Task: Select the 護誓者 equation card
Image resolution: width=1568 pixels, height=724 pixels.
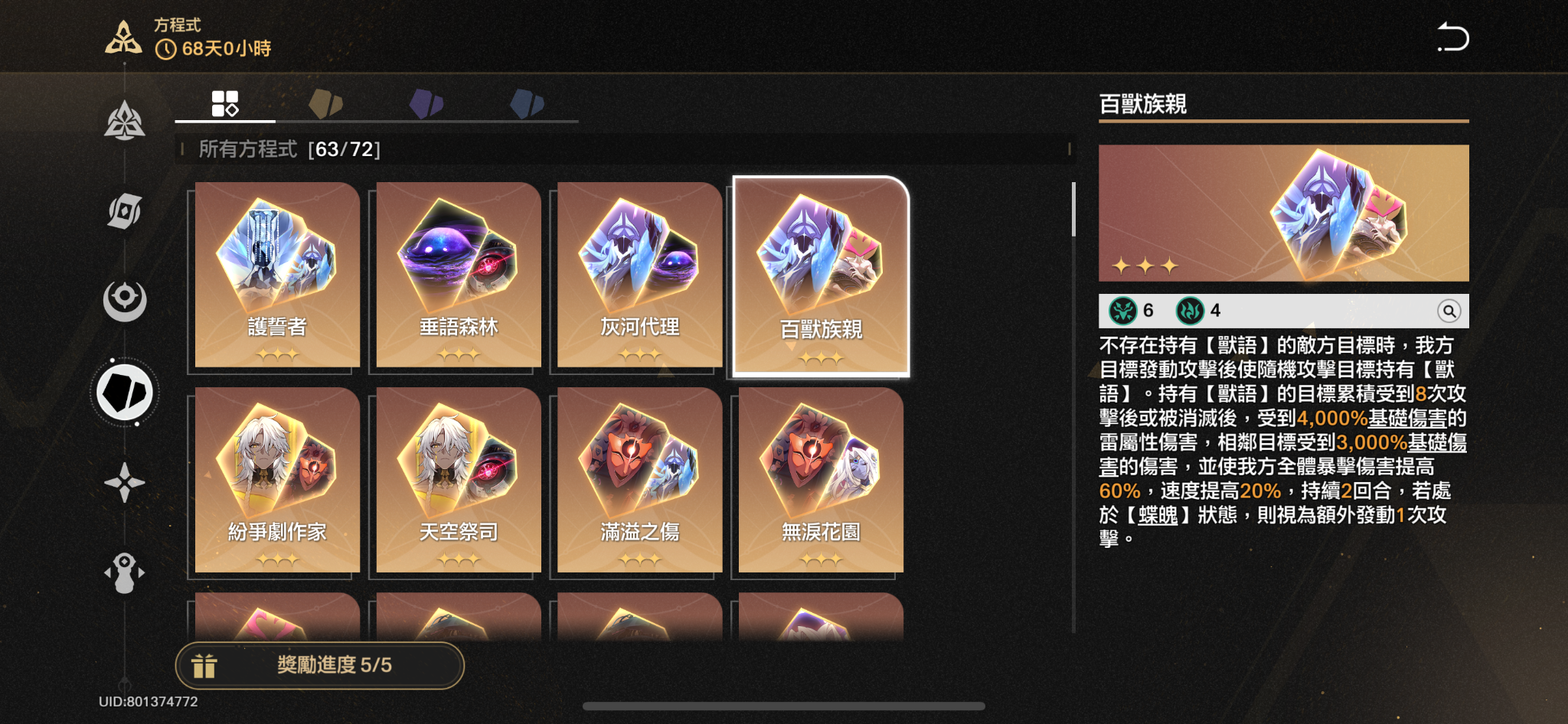Action: pyautogui.click(x=277, y=275)
